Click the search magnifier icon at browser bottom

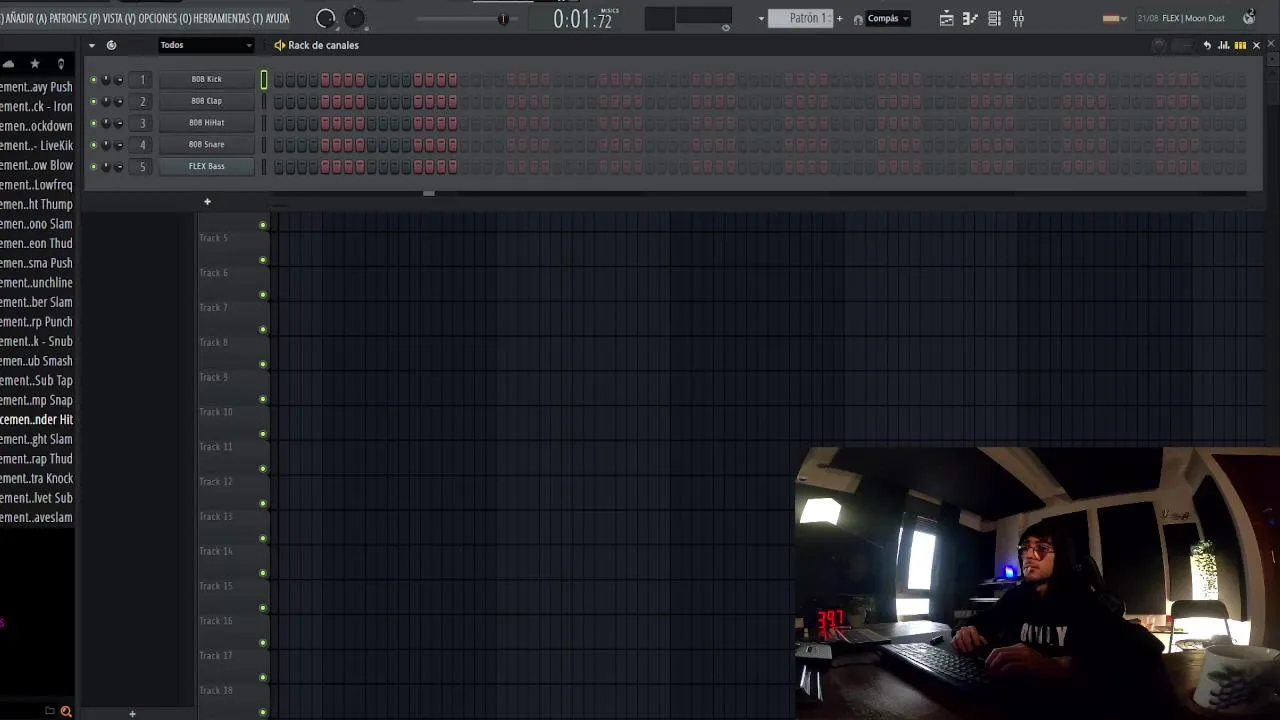66,711
